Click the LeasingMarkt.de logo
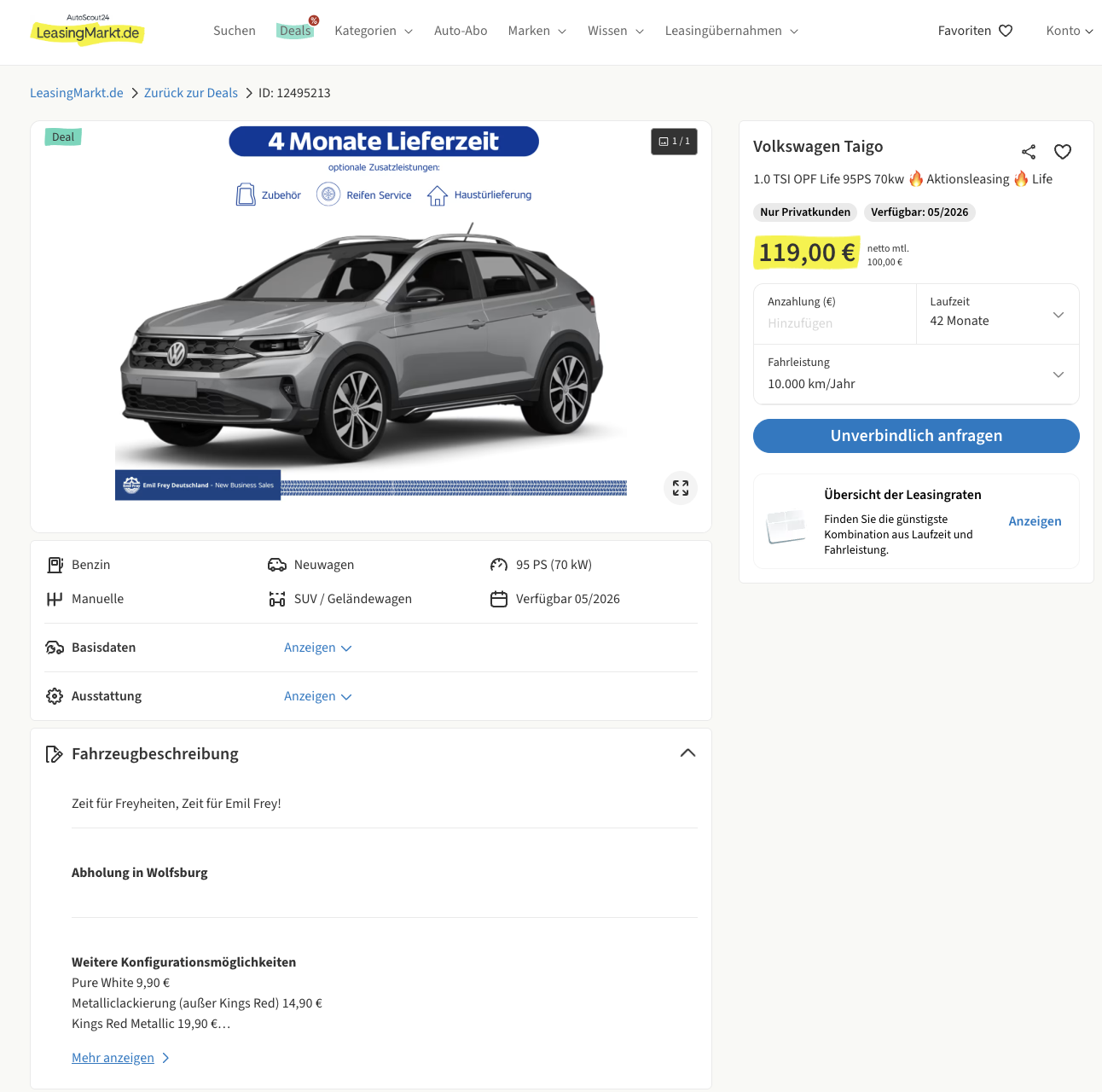 coord(87,31)
